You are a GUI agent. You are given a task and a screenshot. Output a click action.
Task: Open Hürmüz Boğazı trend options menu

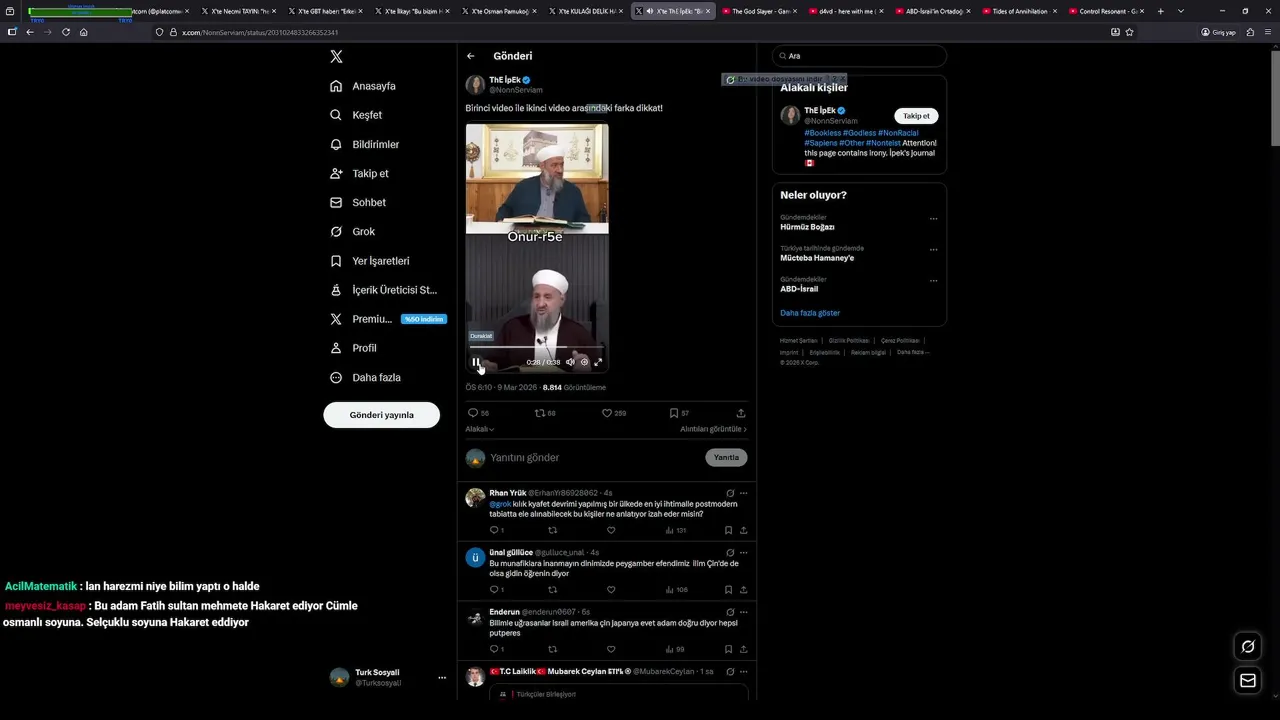[x=933, y=219]
